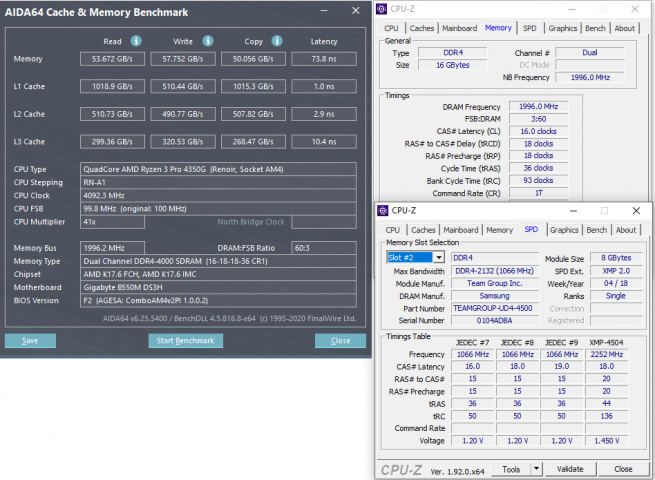Click Memory Bus value 1996.2 MHz
Image resolution: width=655 pixels, height=480 pixels.
112,248
